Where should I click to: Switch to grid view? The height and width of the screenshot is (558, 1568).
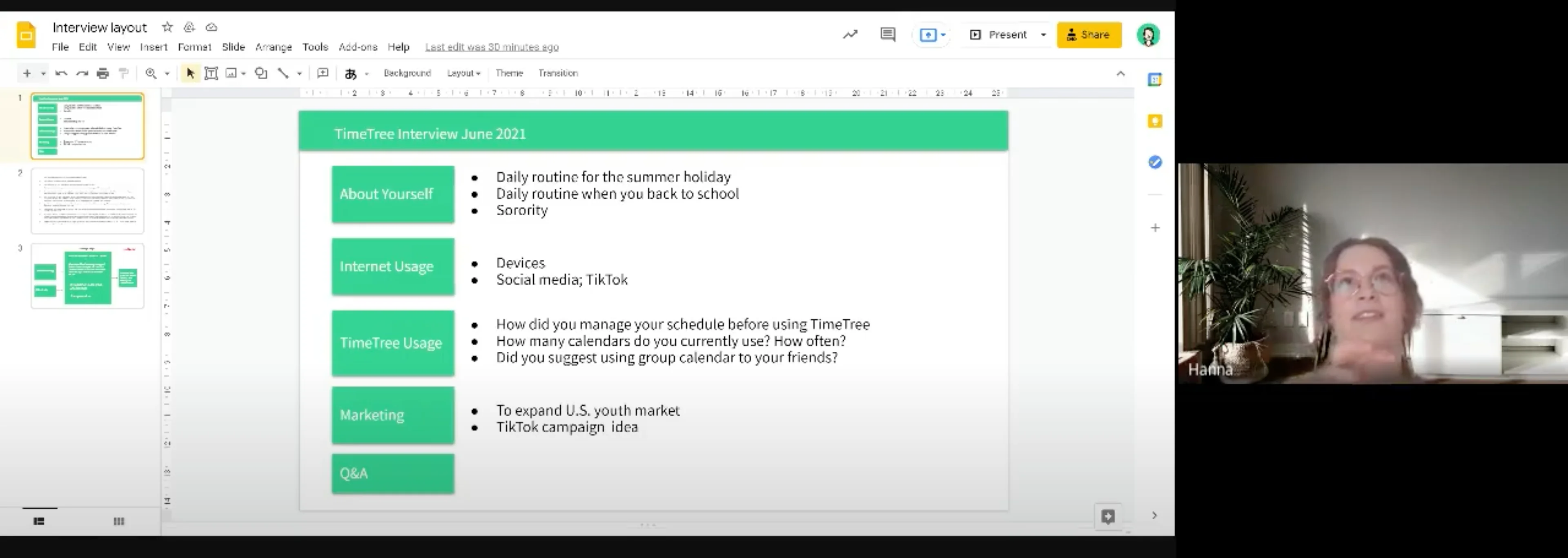[119, 522]
